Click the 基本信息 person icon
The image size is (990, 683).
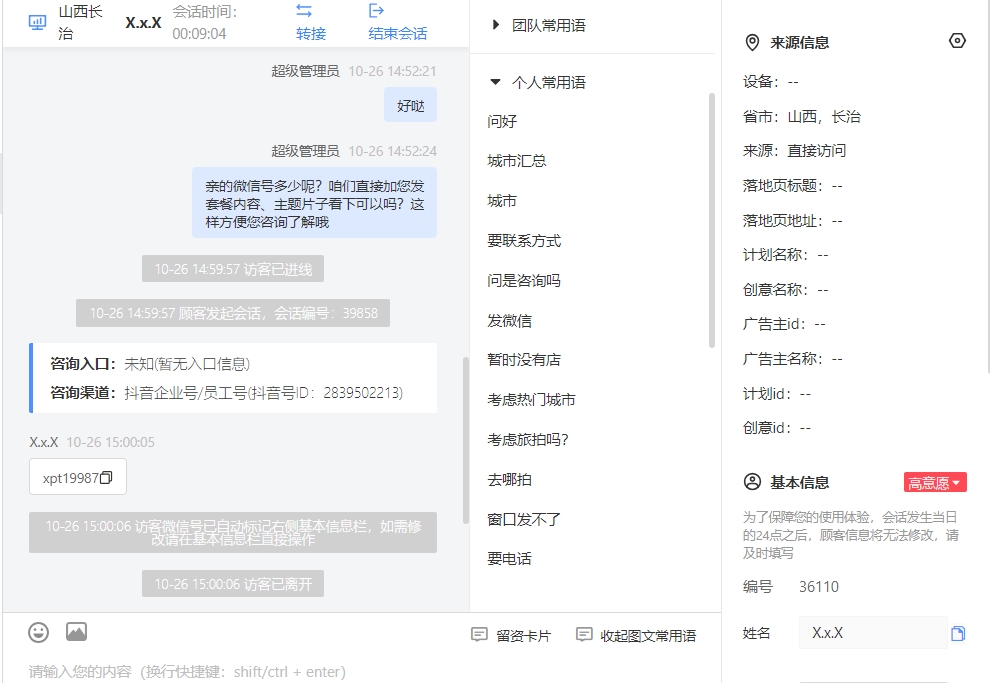[752, 482]
